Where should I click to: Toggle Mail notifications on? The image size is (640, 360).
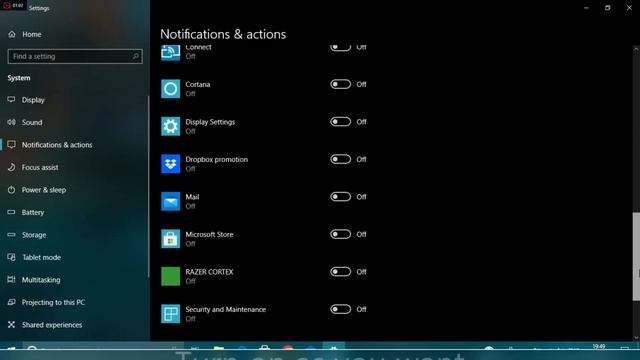340,197
